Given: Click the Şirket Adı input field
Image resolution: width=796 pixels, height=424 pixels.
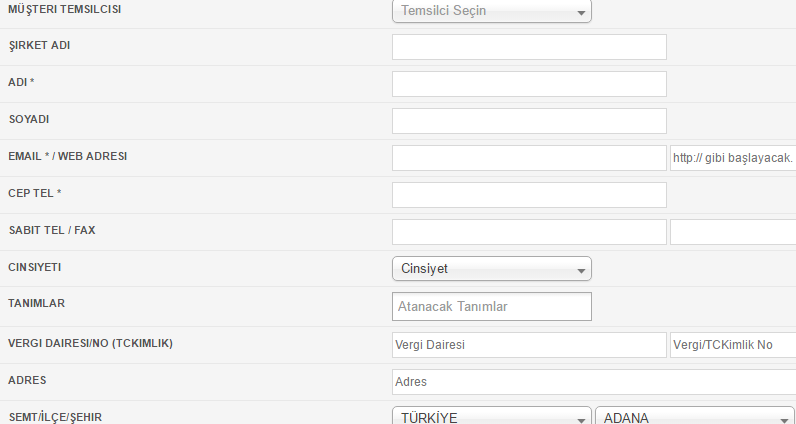Looking at the screenshot, I should pyautogui.click(x=529, y=47).
